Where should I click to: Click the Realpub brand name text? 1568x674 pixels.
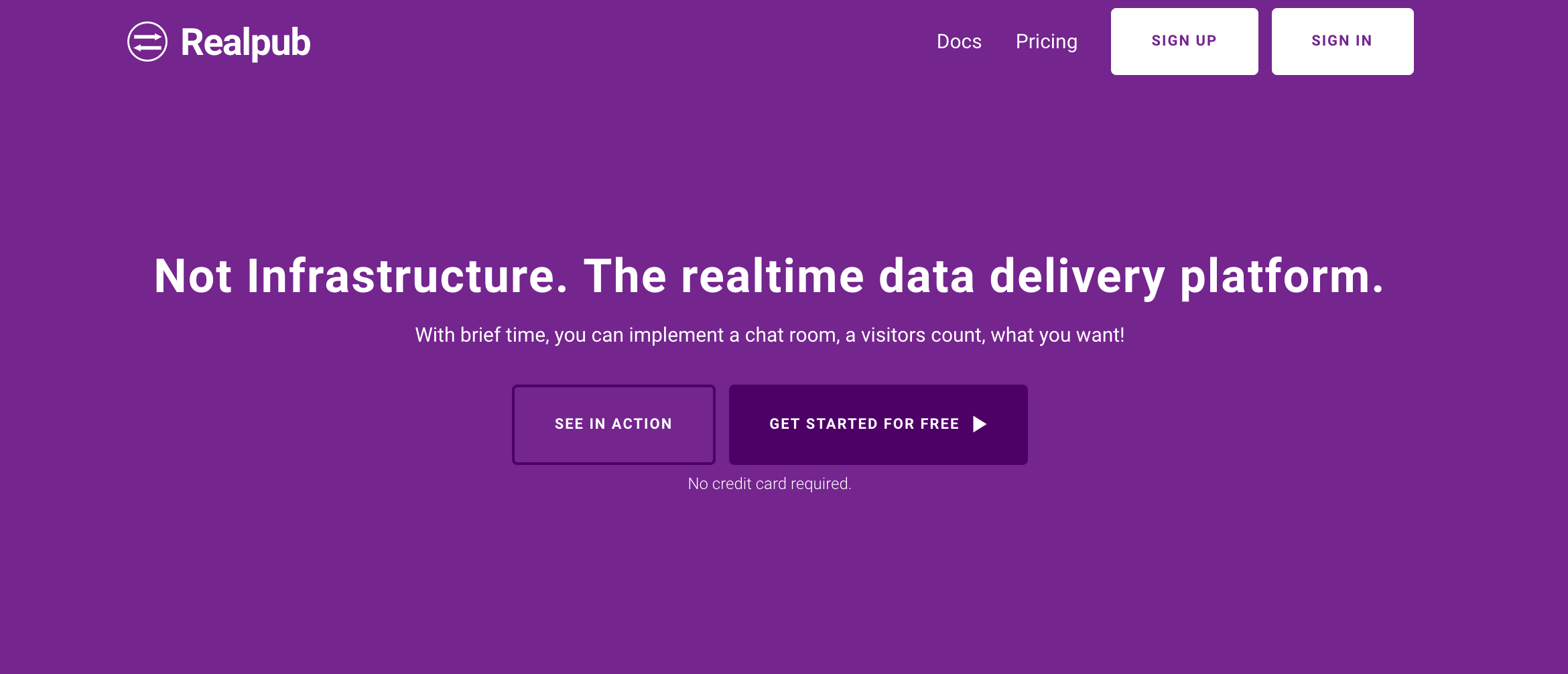245,42
